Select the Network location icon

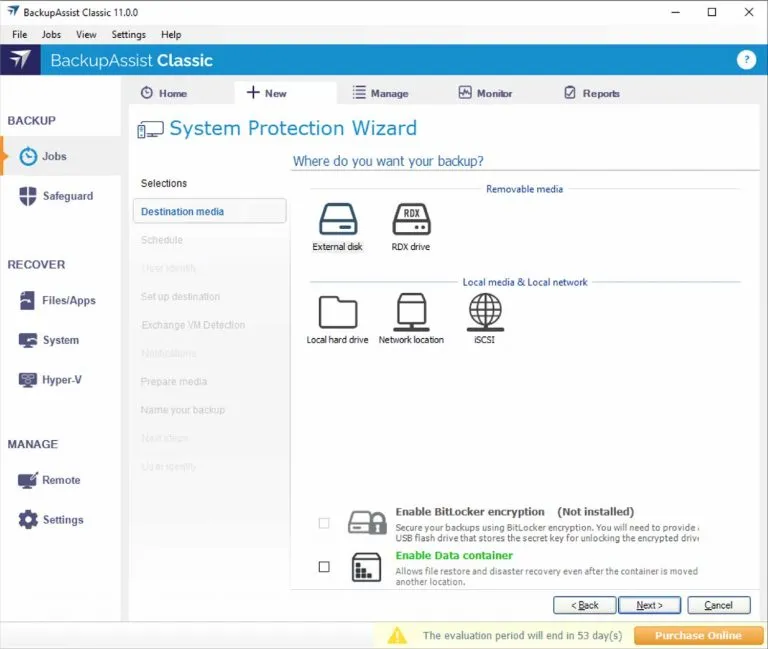pyautogui.click(x=411, y=312)
